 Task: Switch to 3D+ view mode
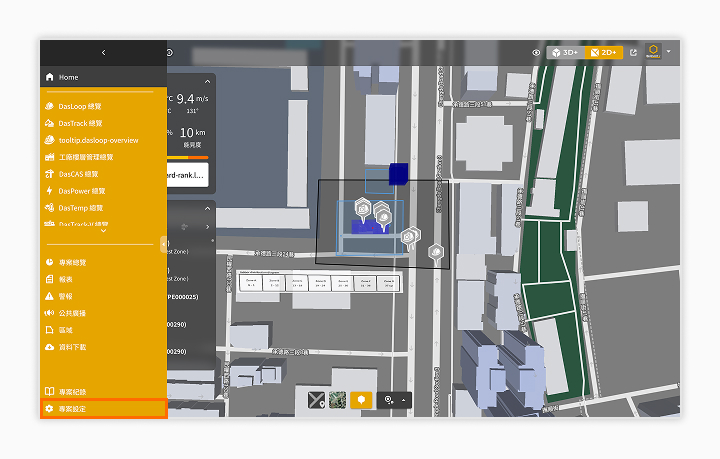pyautogui.click(x=565, y=53)
